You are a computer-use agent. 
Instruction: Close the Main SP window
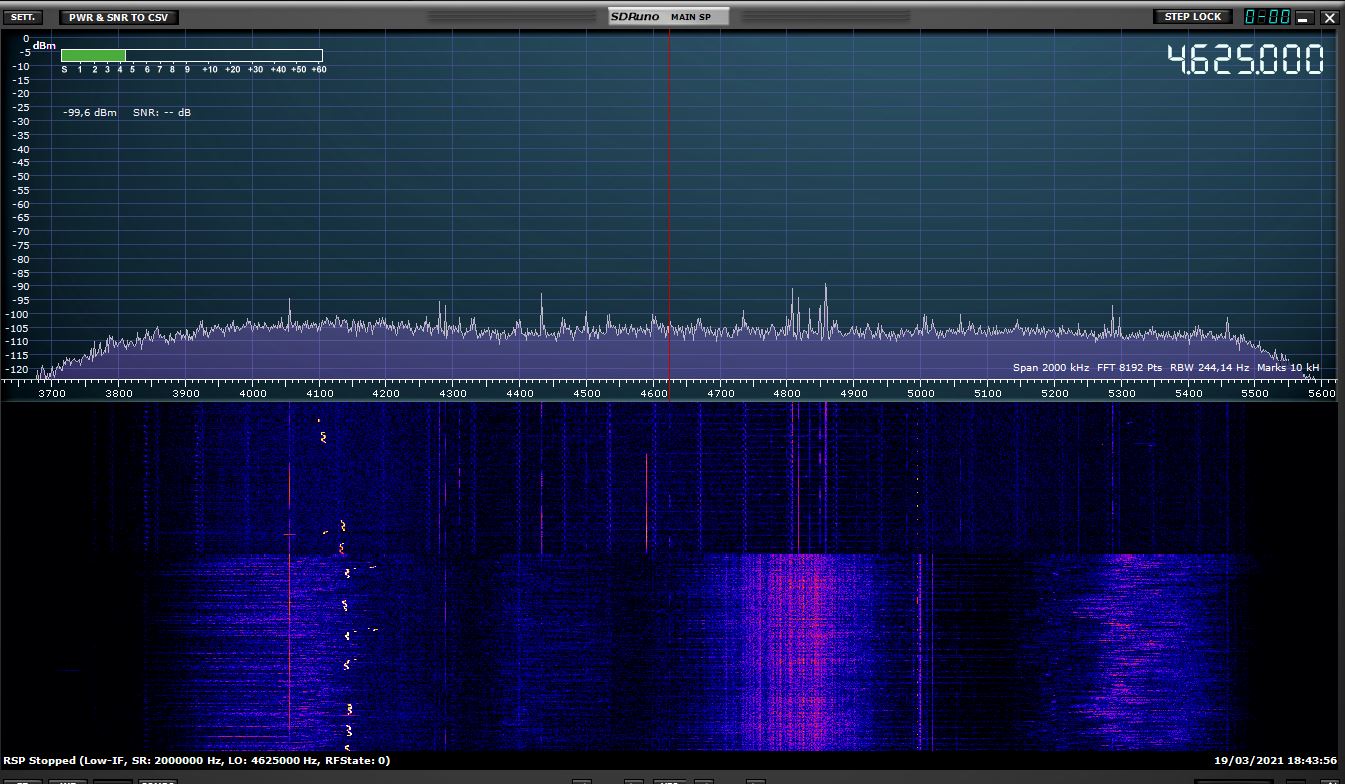point(1329,18)
